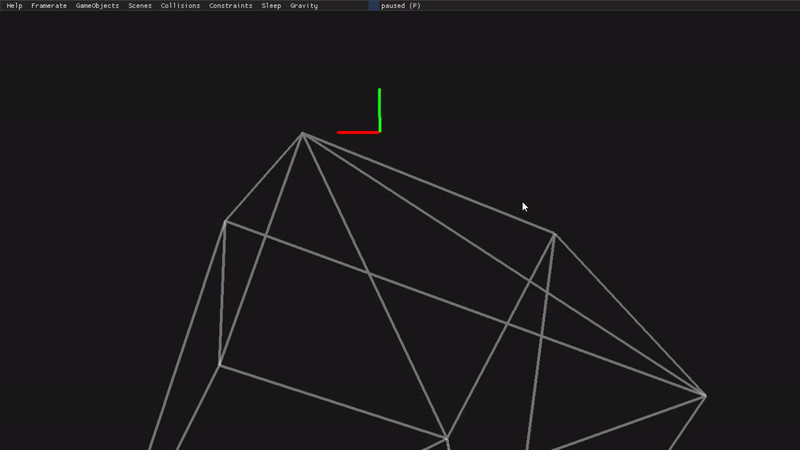Select the bottom-center wireframe vertex
The height and width of the screenshot is (450, 800).
(447, 437)
